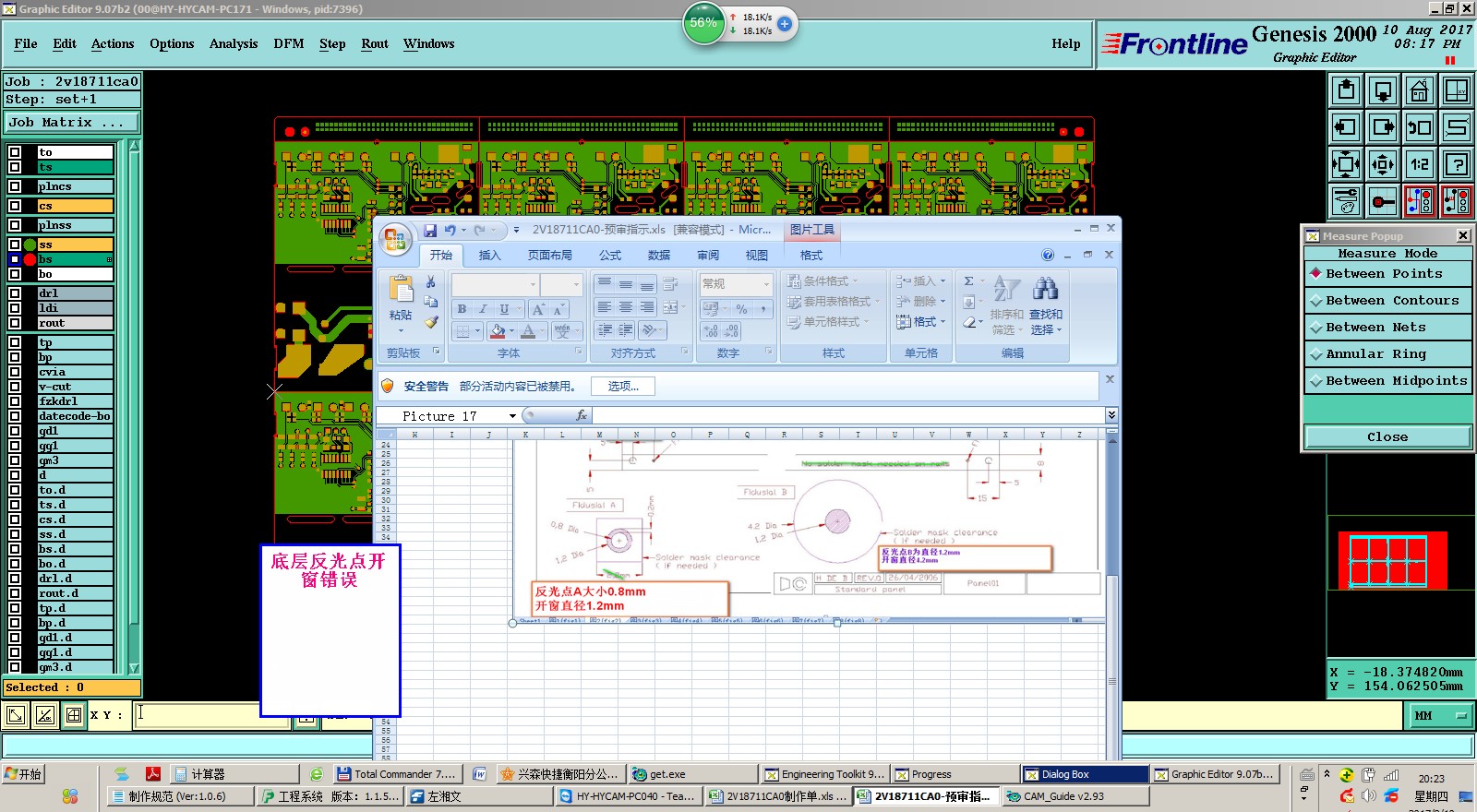This screenshot has height=812, width=1477.
Task: Click the Previous view icon
Action: tap(1420, 127)
